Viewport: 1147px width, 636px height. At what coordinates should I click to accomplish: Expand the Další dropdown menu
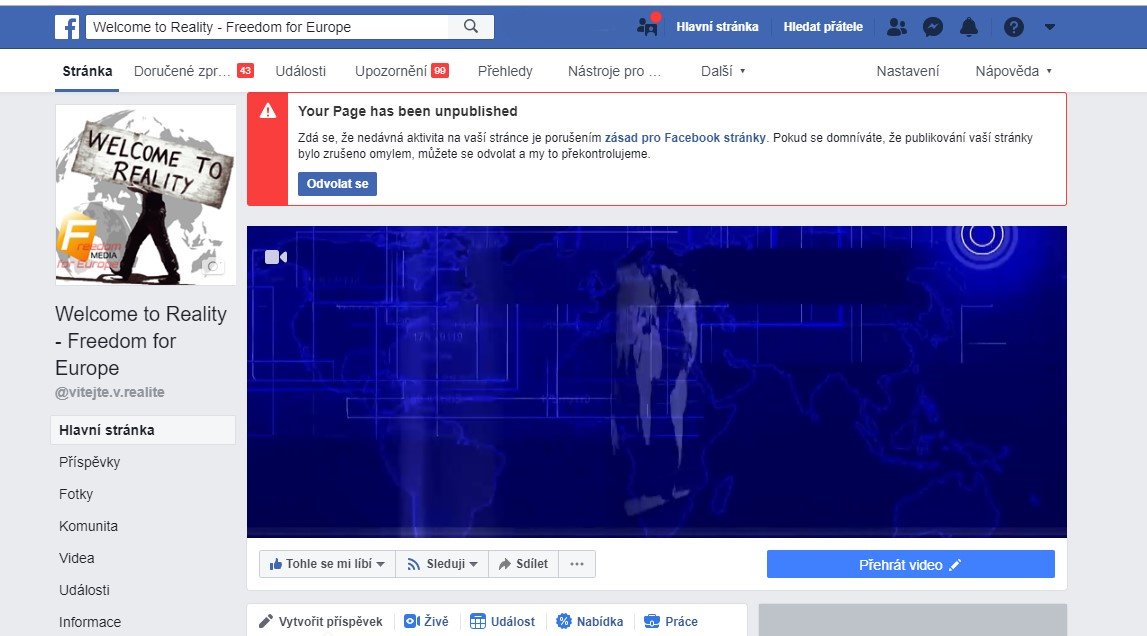[x=723, y=71]
